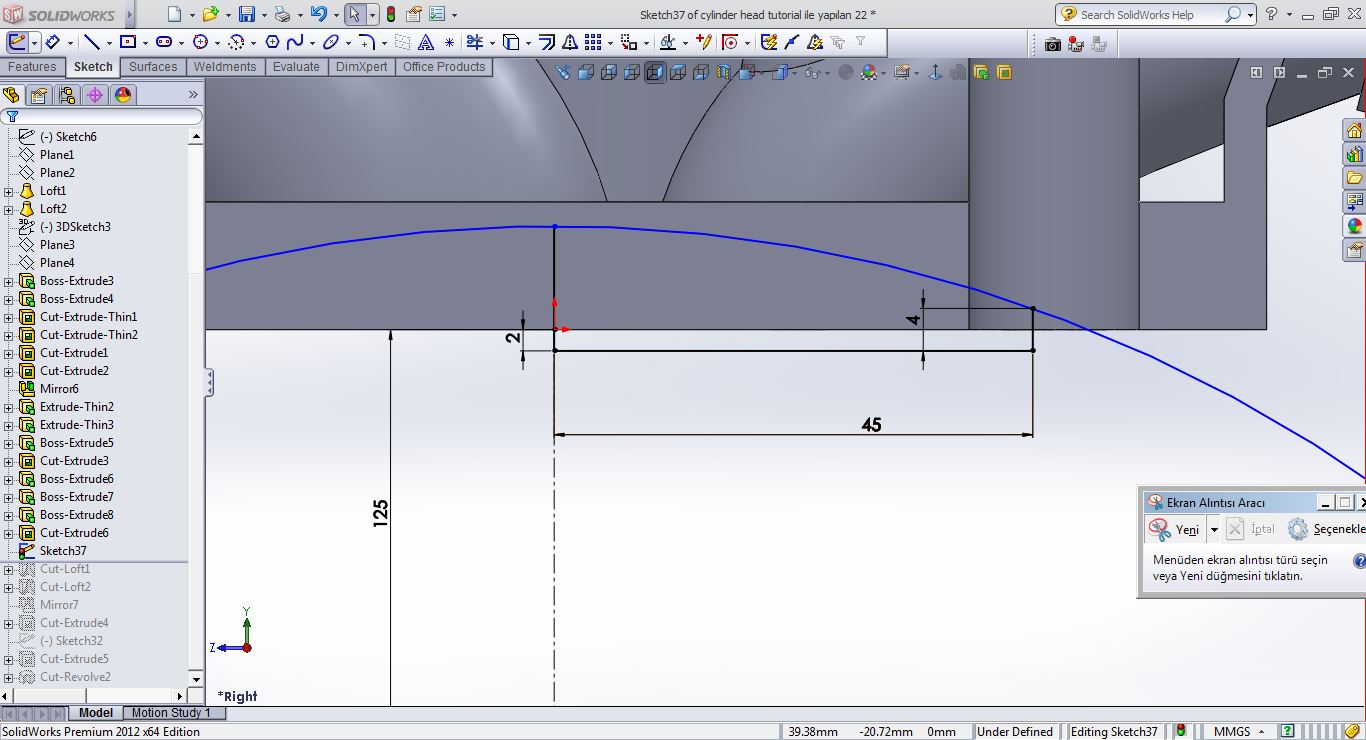Switch to the Office Products tab
Image resolution: width=1366 pixels, height=740 pixels.
[444, 67]
